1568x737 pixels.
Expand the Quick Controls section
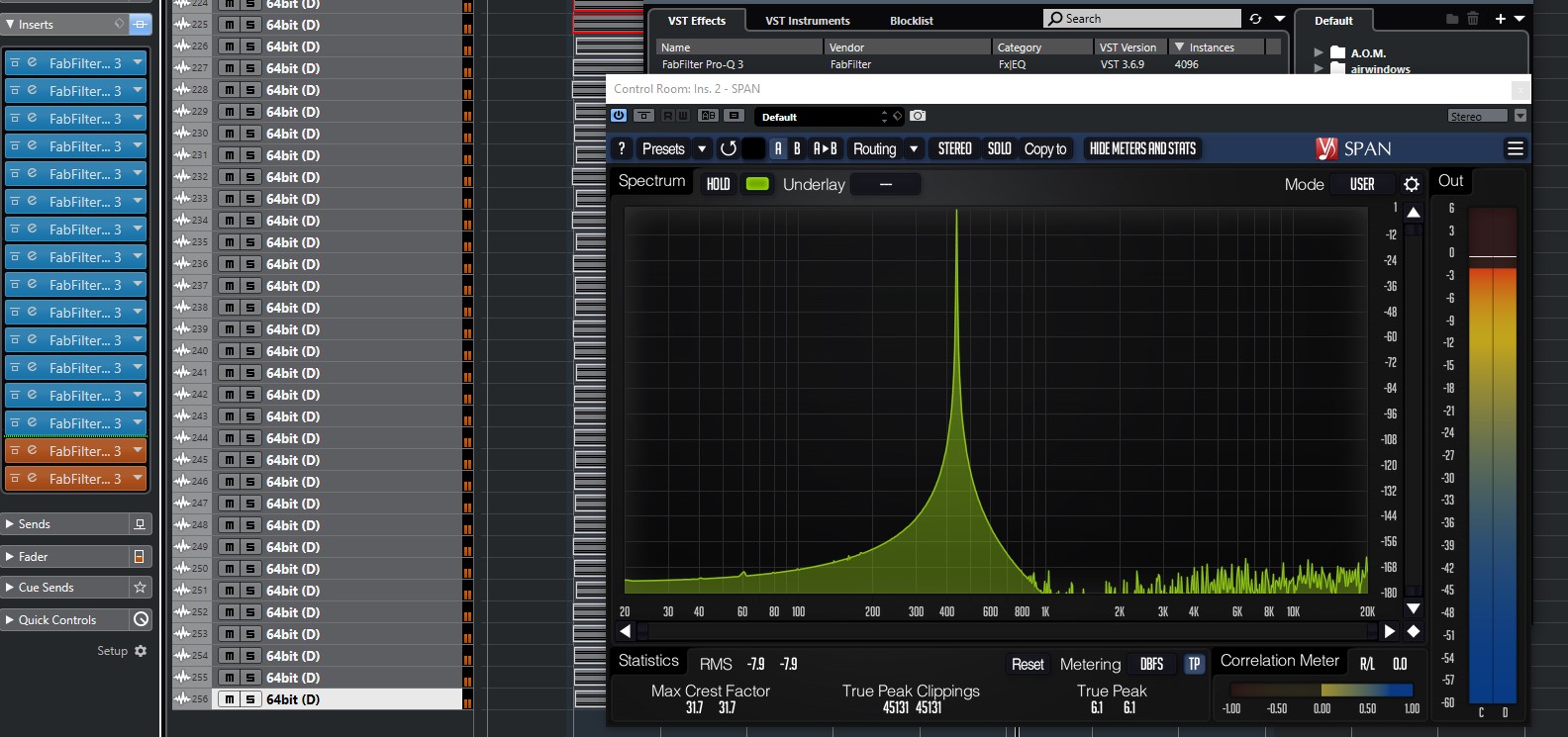point(10,619)
